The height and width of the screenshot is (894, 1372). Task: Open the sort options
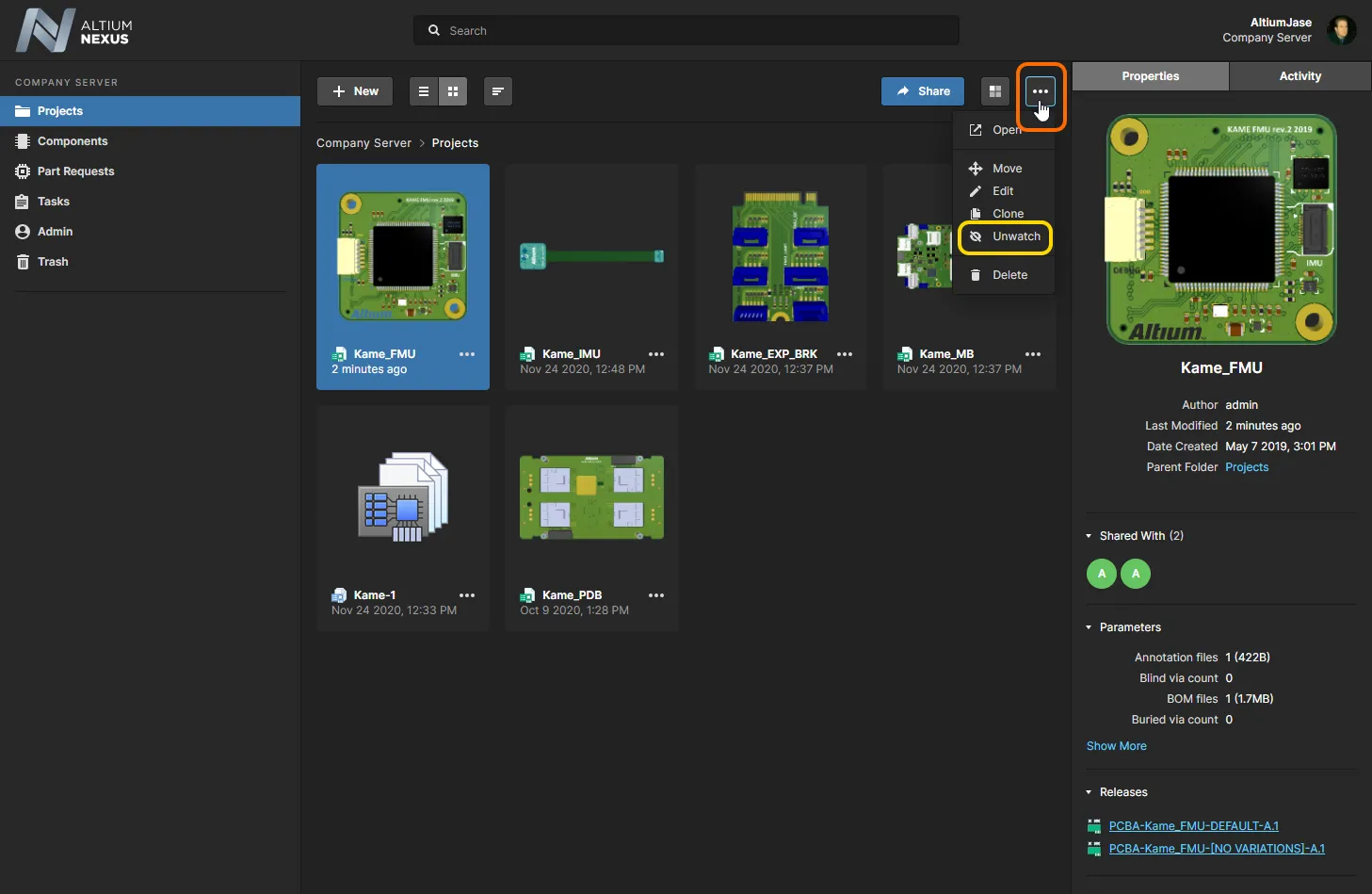tap(498, 91)
